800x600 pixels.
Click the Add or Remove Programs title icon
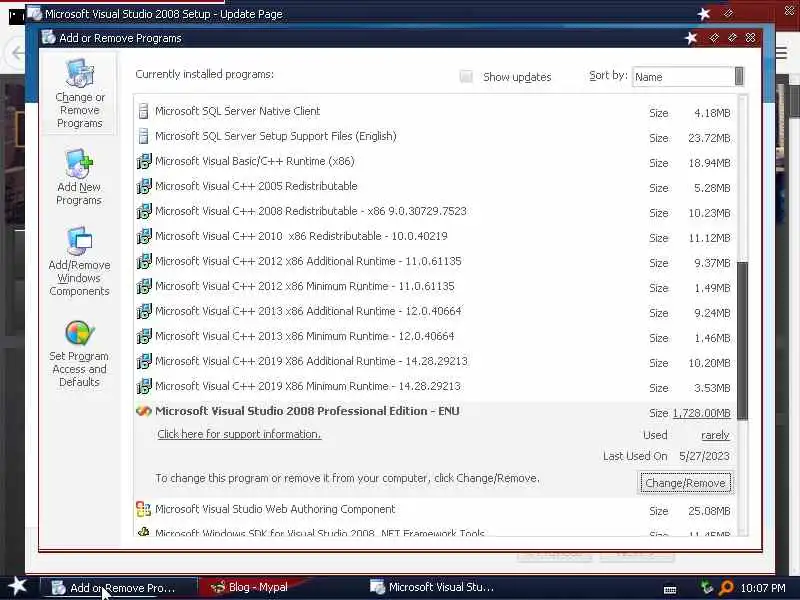point(48,38)
